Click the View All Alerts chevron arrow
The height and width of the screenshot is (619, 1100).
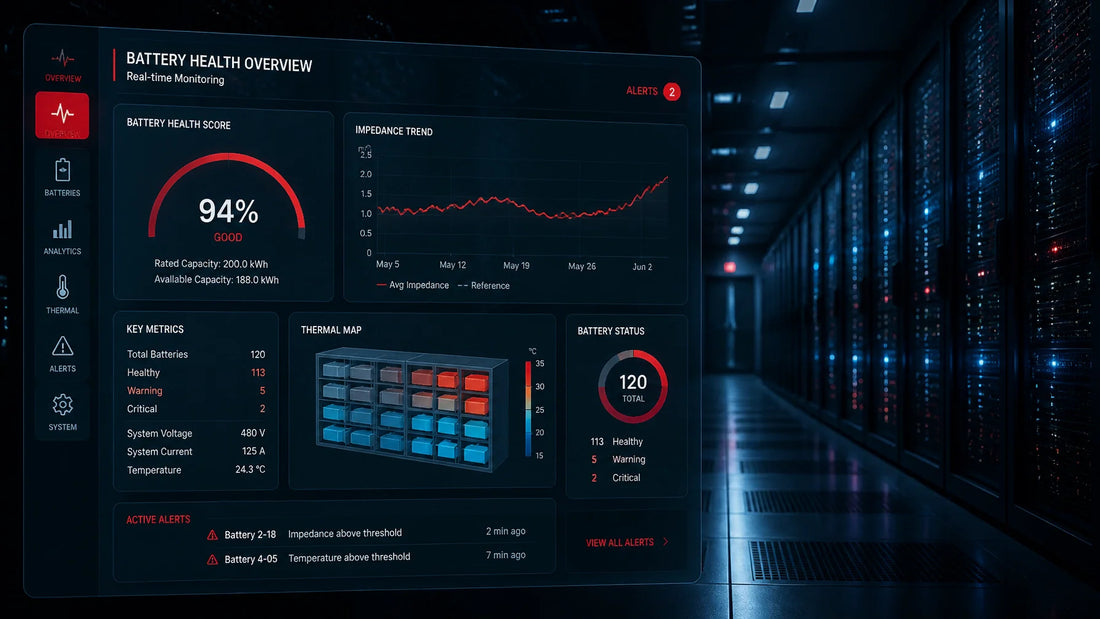tap(666, 542)
